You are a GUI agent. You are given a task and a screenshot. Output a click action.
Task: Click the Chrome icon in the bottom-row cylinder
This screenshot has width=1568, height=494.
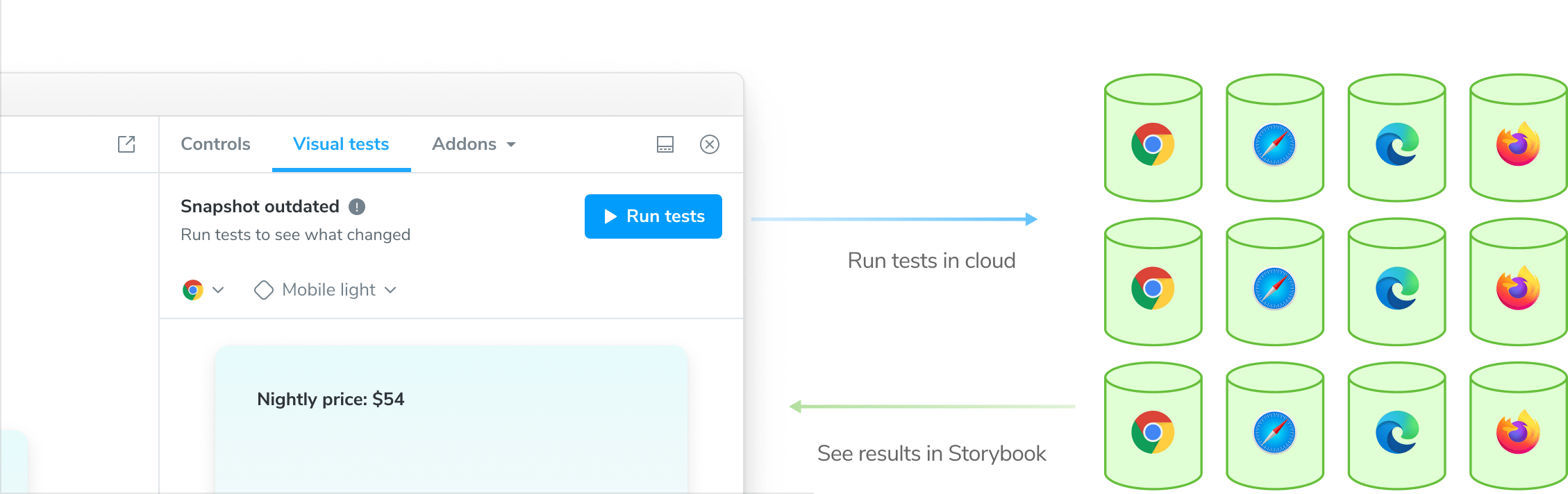[1153, 432]
